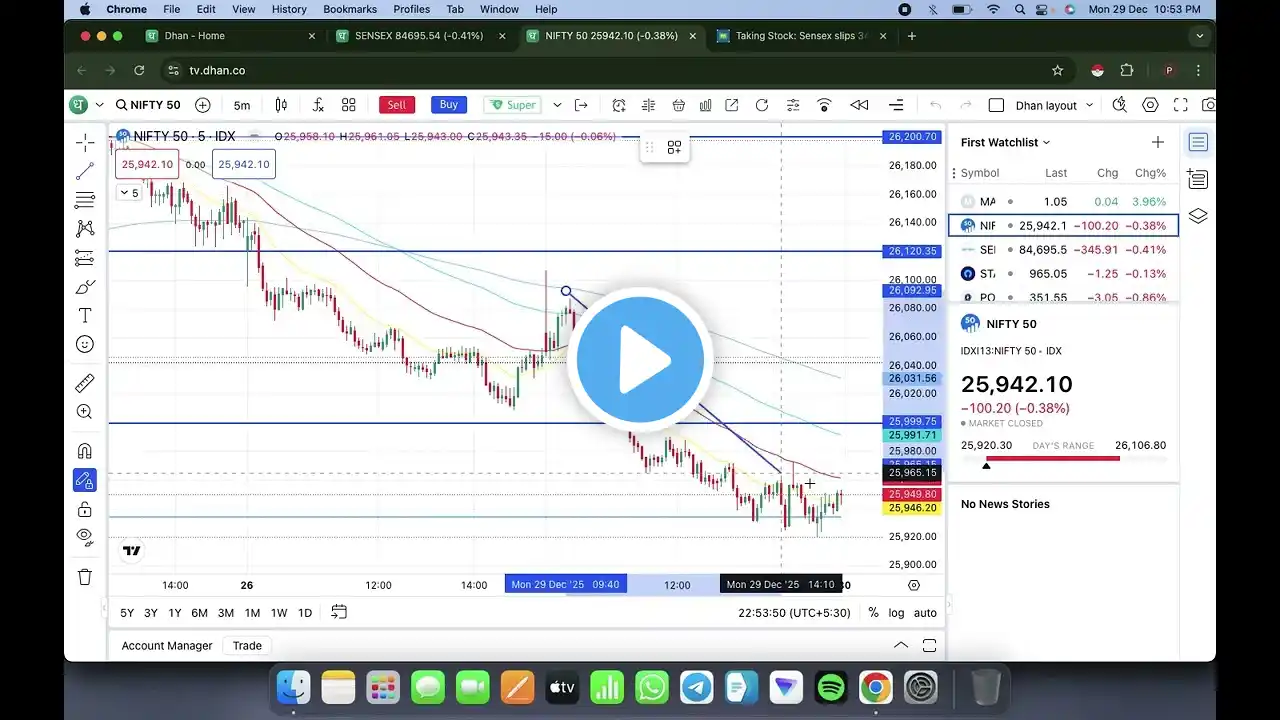The width and height of the screenshot is (1280, 720).
Task: Redo the last chart action
Action: [x=965, y=105]
